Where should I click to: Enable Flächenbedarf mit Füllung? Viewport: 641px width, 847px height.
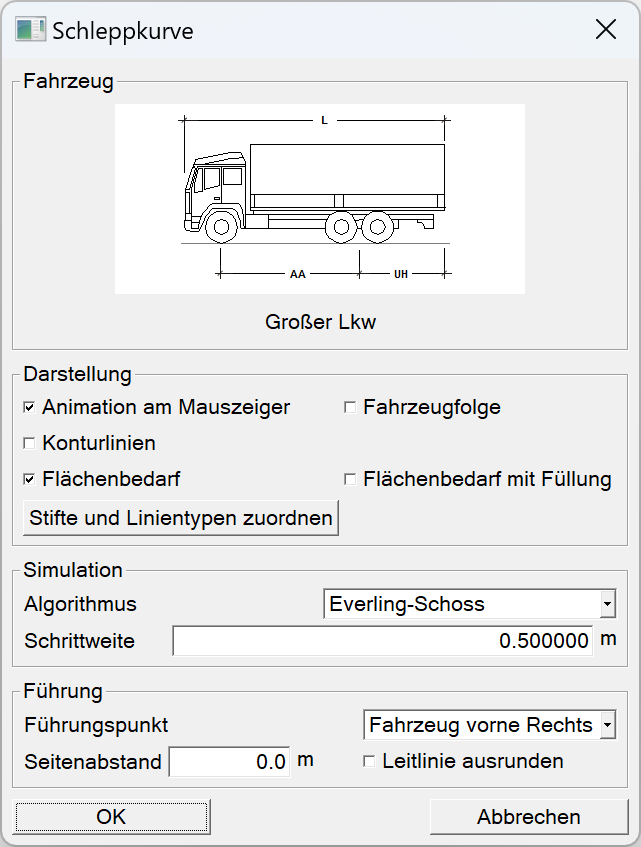click(351, 479)
